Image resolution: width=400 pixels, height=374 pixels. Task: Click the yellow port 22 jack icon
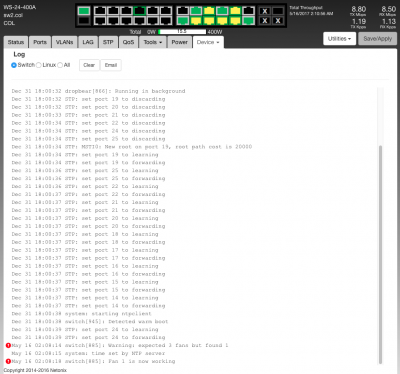(x=235, y=21)
